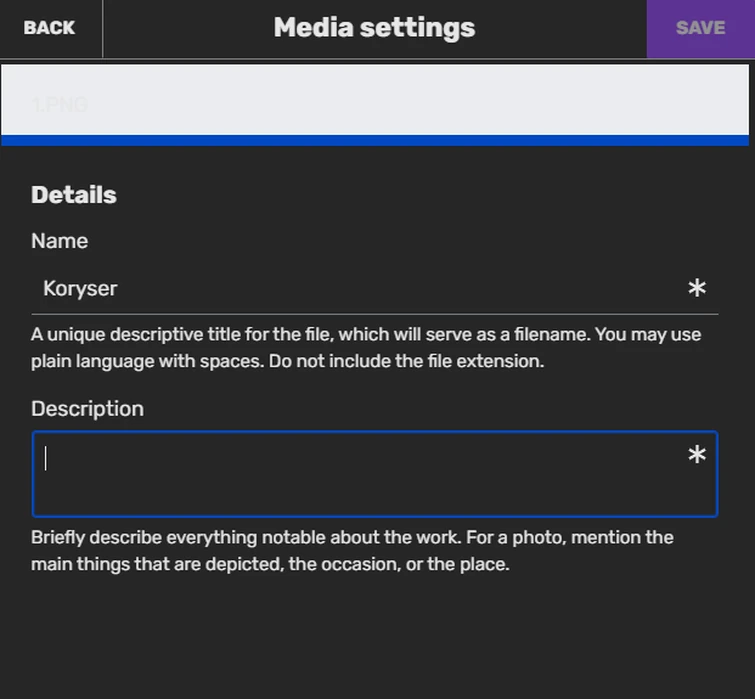Click the Description help text below box
Image resolution: width=755 pixels, height=699 pixels.
[352, 550]
